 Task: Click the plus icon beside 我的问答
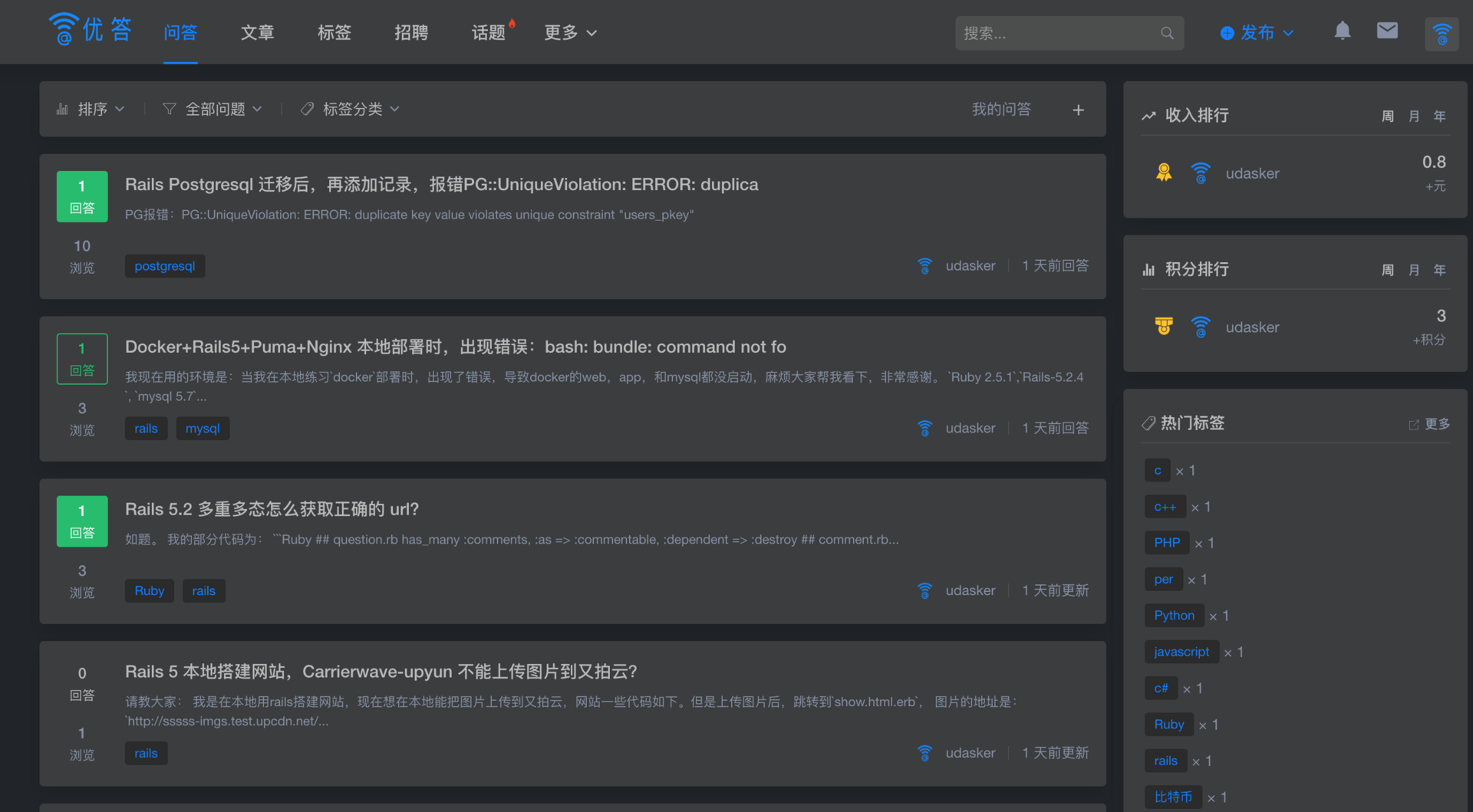1078,110
